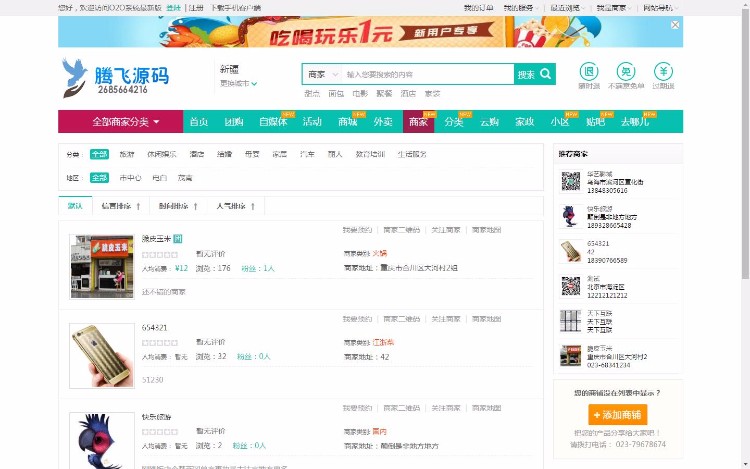The width and height of the screenshot is (750, 469).
Task: Click star rating of 654321 merchant
Action: pos(160,343)
